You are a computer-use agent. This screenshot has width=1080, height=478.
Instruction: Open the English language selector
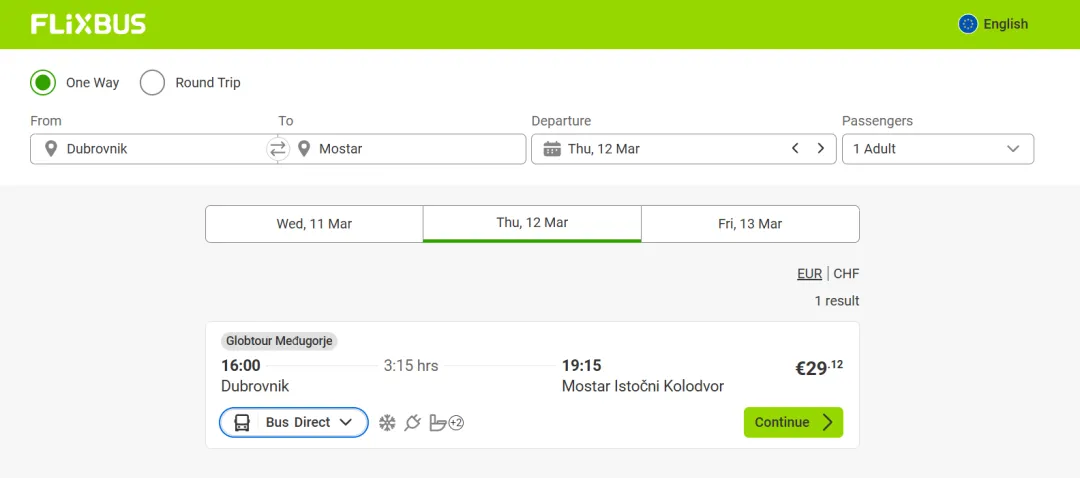pos(993,24)
